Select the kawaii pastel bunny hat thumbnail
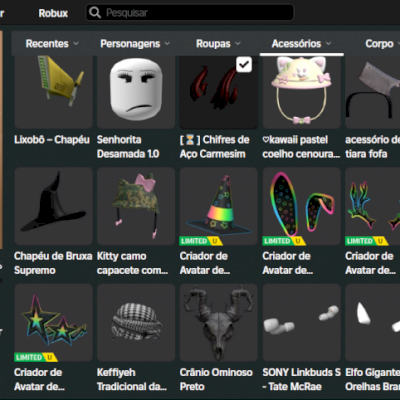This screenshot has height=400, width=400. [301, 92]
